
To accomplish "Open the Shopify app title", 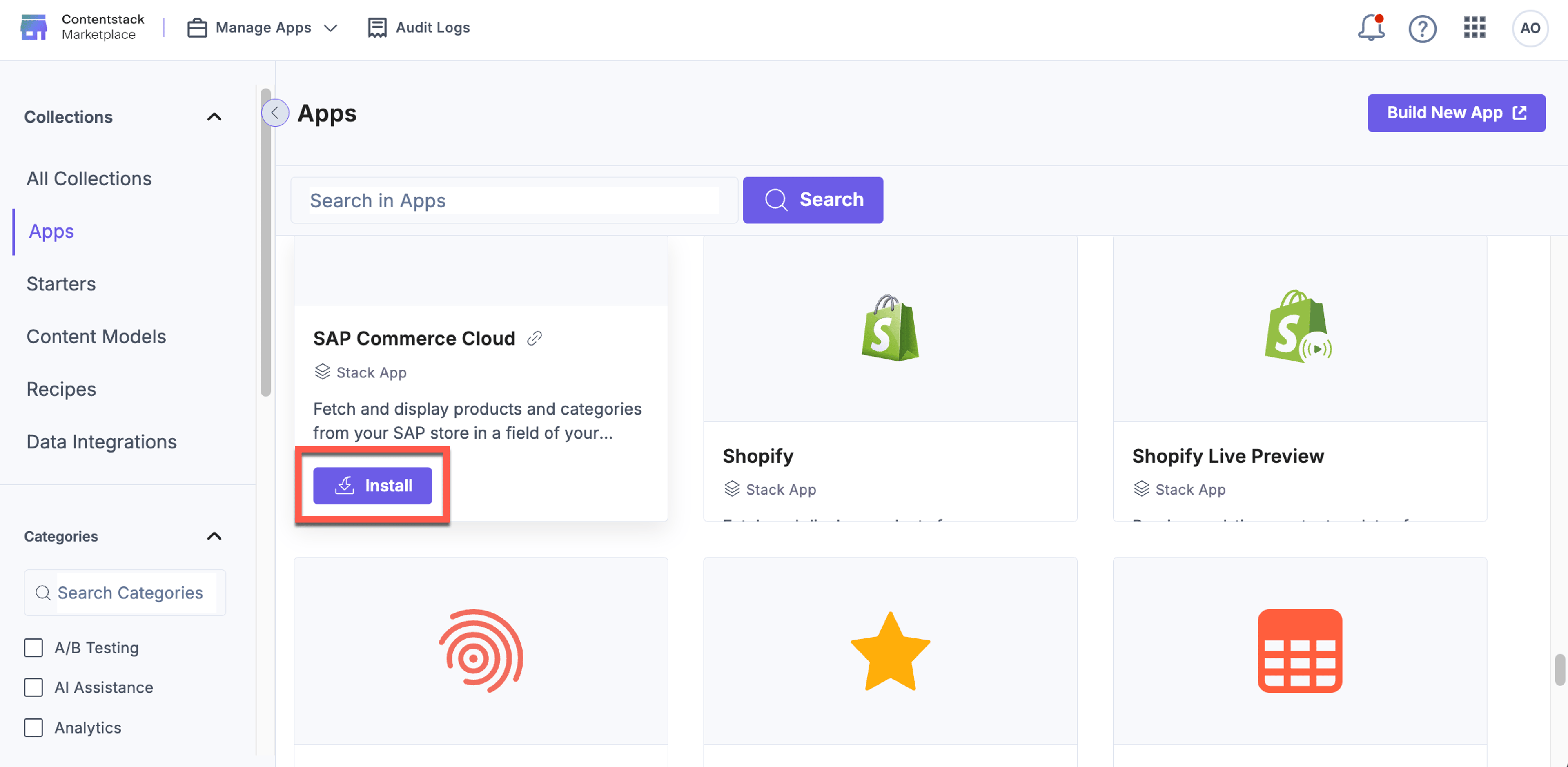I will click(x=758, y=456).
